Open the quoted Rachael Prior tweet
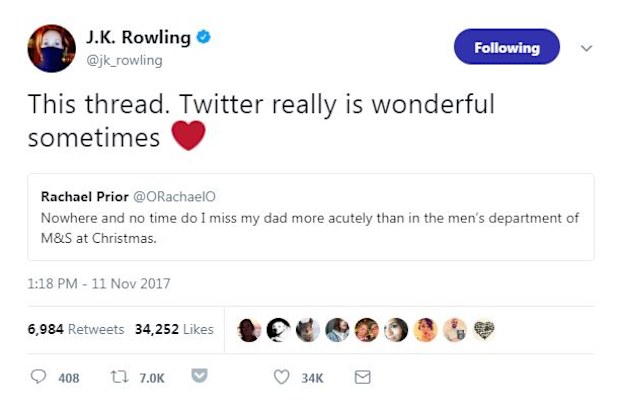620x413 pixels. tap(311, 217)
